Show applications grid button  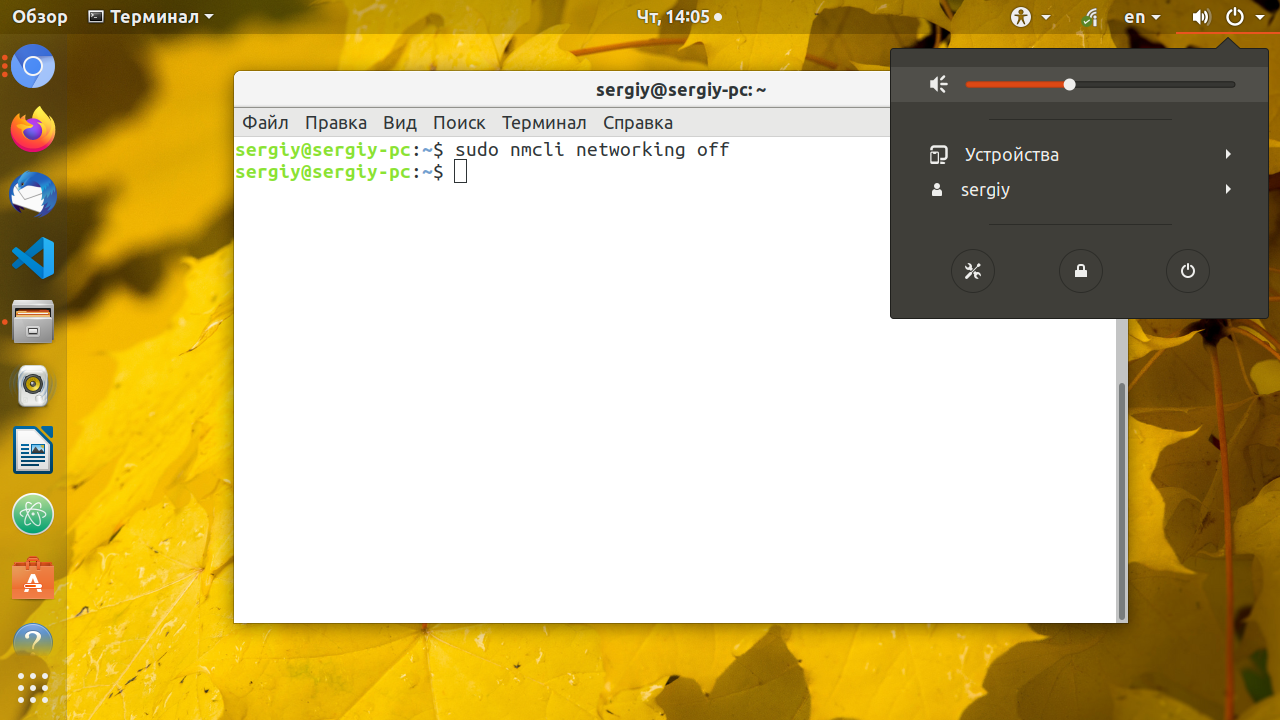tap(33, 687)
